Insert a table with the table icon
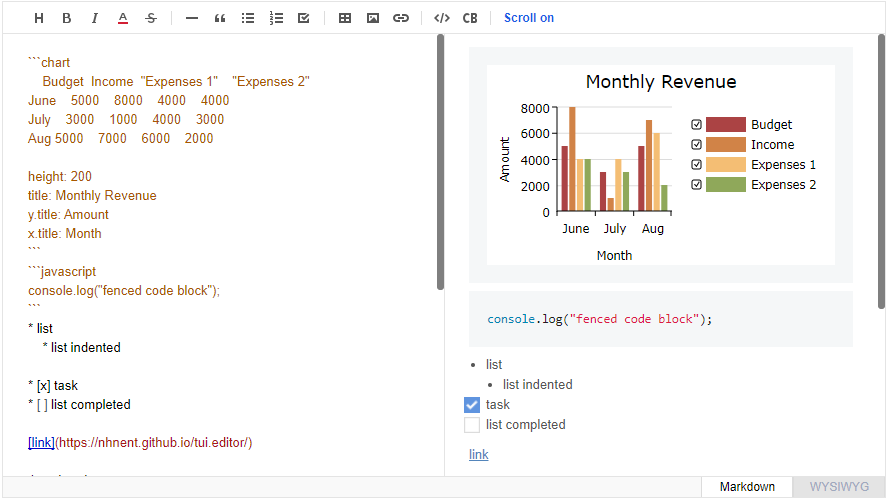888x500 pixels. (x=345, y=18)
